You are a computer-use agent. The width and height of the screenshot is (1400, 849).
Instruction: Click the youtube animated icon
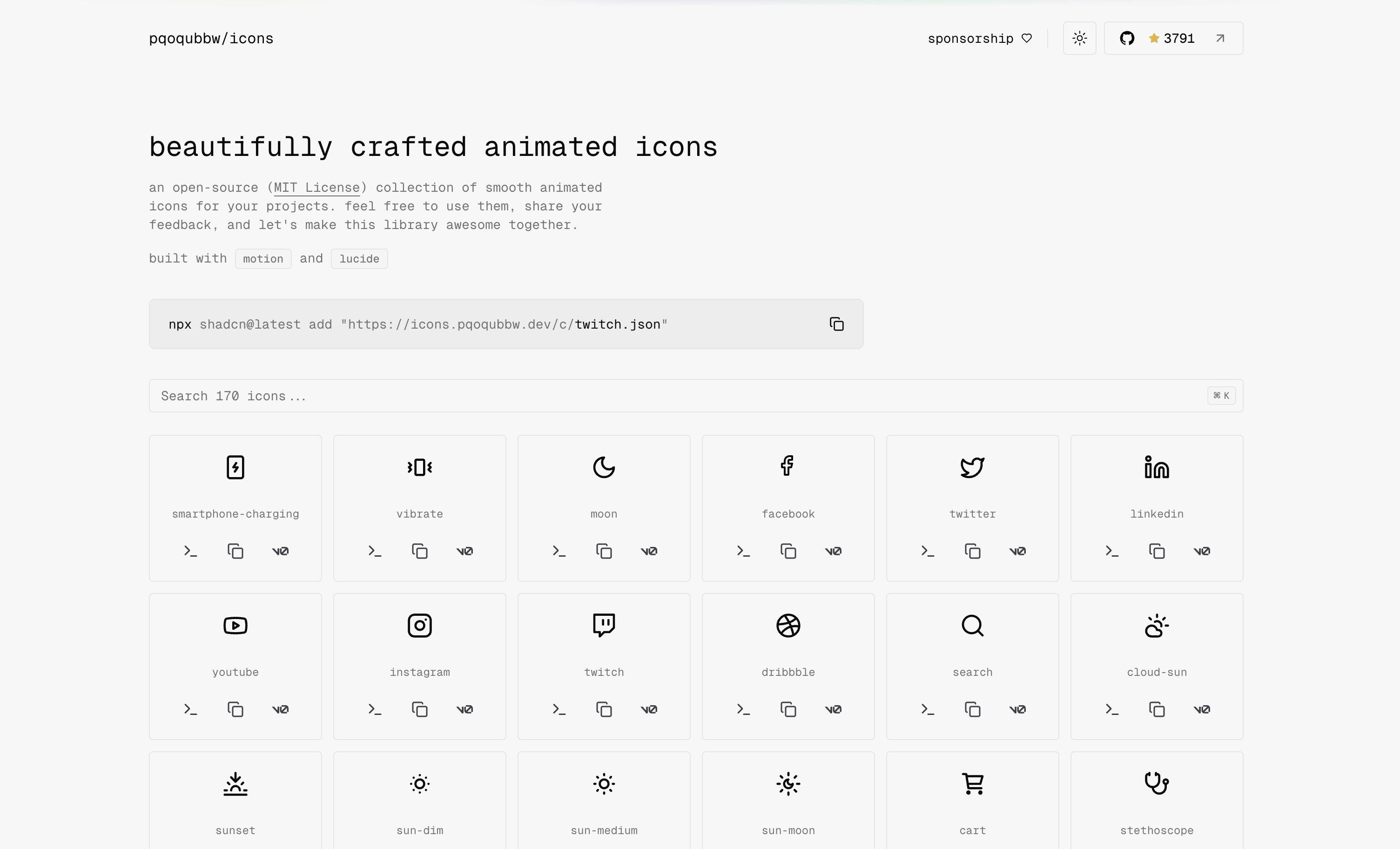(x=235, y=625)
